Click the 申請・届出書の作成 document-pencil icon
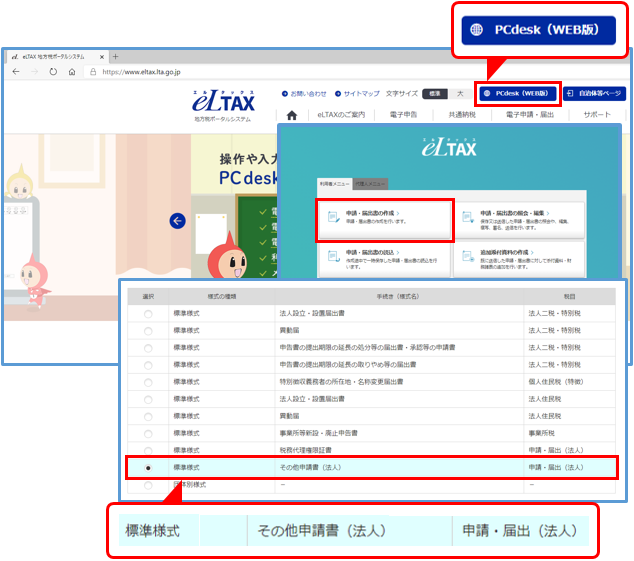The image size is (634, 561). click(x=334, y=217)
